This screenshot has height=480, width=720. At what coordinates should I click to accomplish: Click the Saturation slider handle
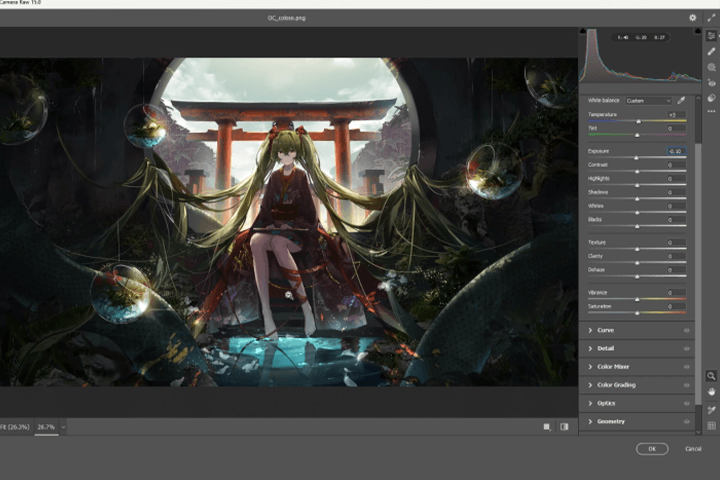pyautogui.click(x=637, y=313)
